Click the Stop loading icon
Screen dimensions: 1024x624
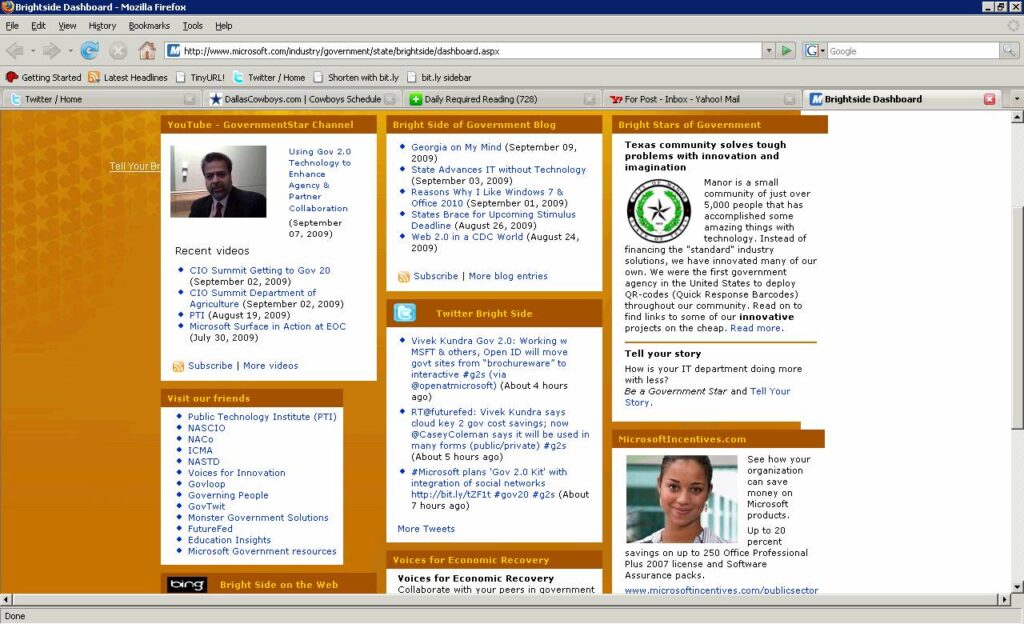click(x=118, y=50)
